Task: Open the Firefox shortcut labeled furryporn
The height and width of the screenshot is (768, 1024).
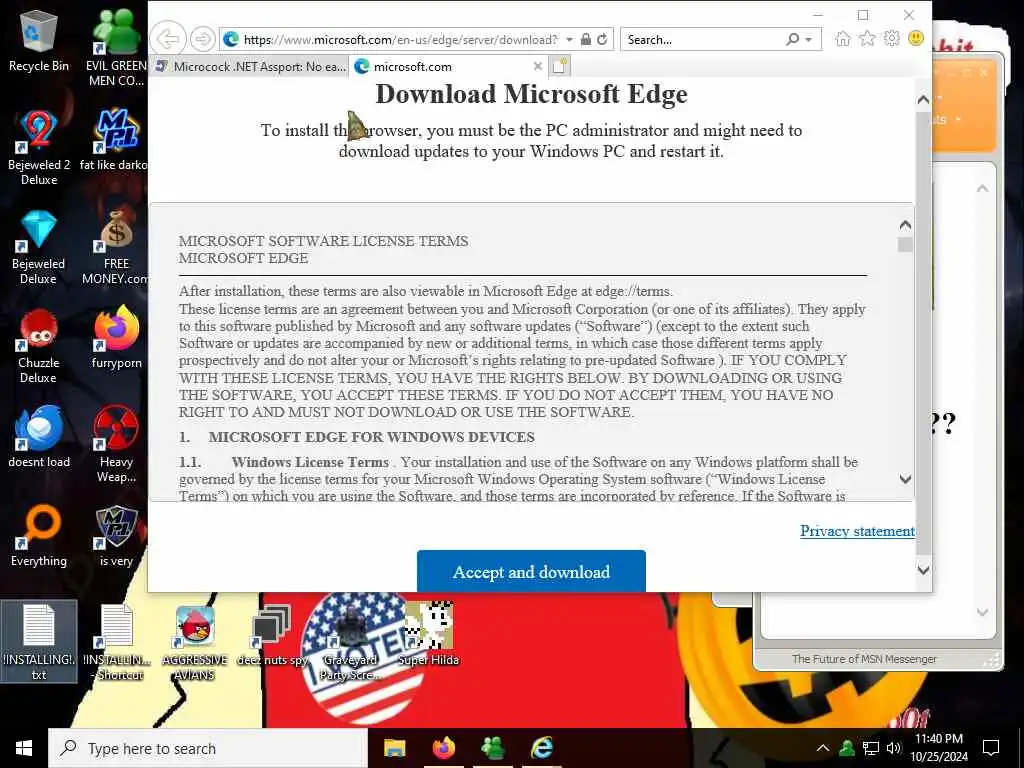Action: pyautogui.click(x=116, y=338)
